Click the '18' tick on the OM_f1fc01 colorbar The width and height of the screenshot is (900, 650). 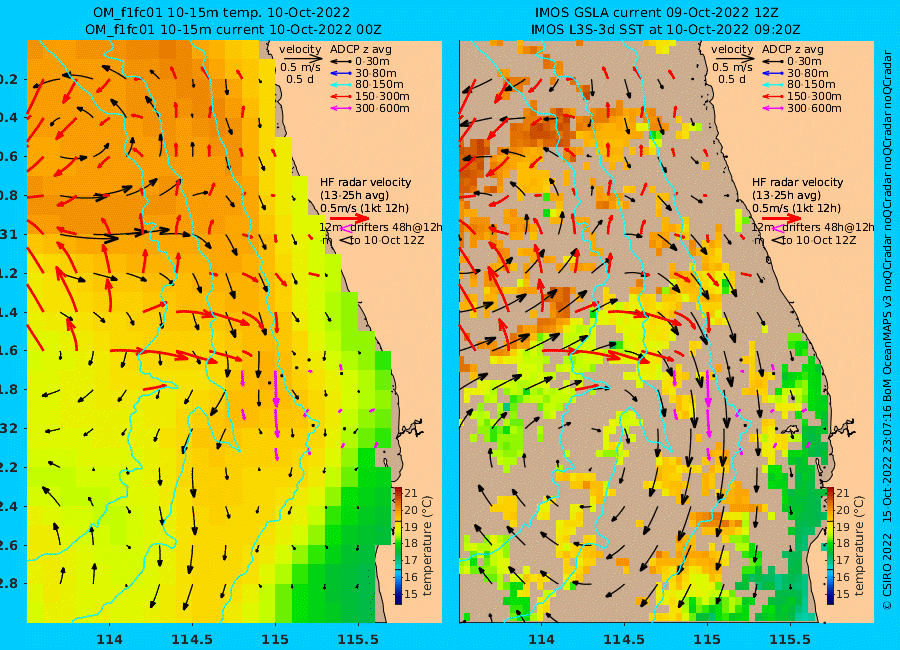tap(411, 543)
